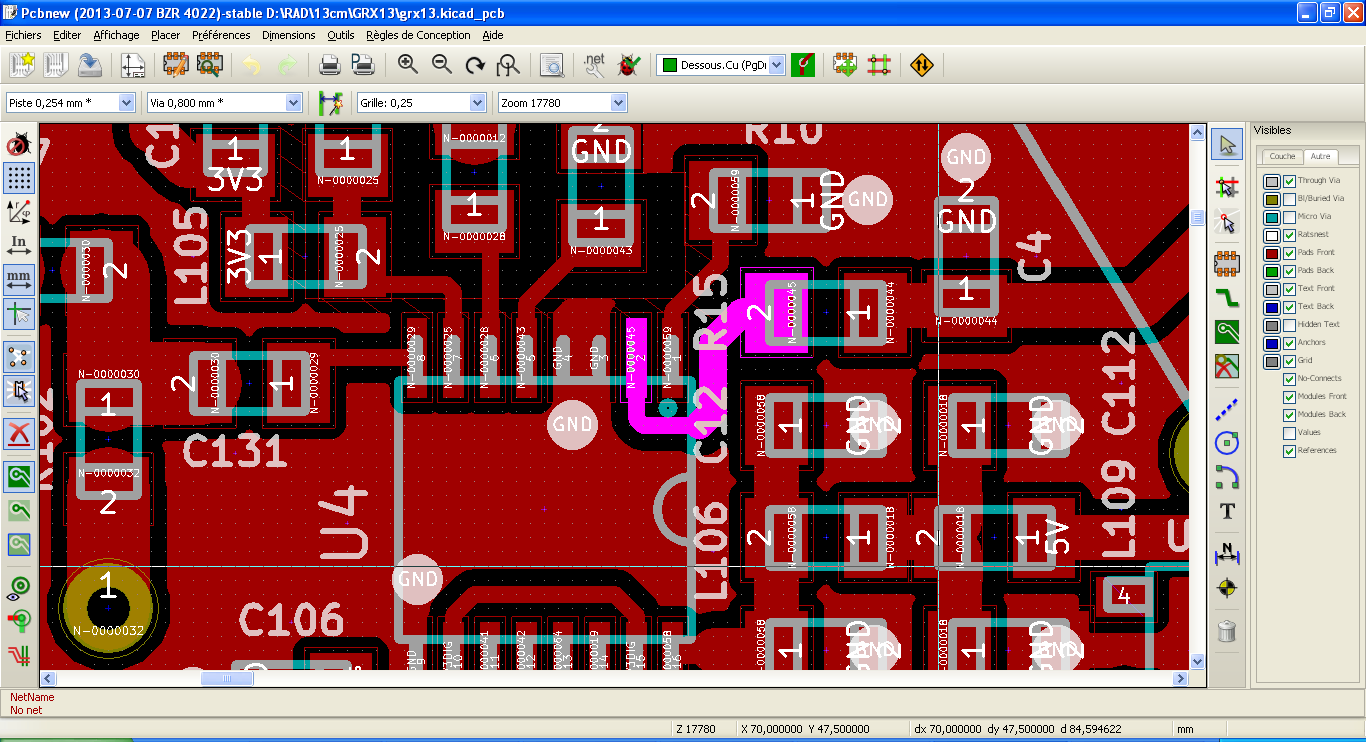This screenshot has width=1366, height=742.
Task: Switch units to inches
Action: coord(19,244)
